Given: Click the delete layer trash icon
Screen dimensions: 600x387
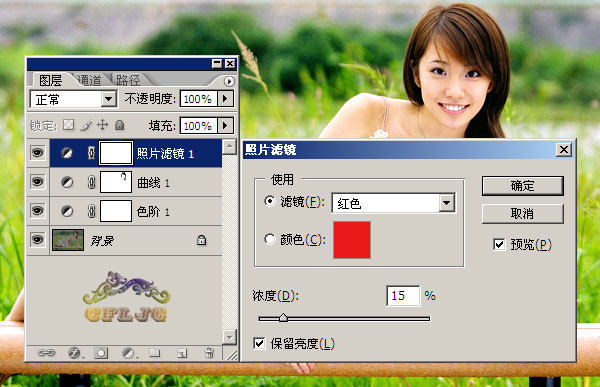Looking at the screenshot, I should [209, 353].
